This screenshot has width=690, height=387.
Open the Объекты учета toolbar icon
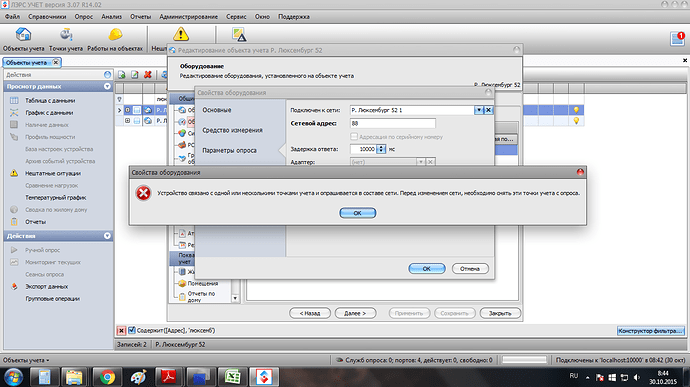pyautogui.click(x=23, y=34)
